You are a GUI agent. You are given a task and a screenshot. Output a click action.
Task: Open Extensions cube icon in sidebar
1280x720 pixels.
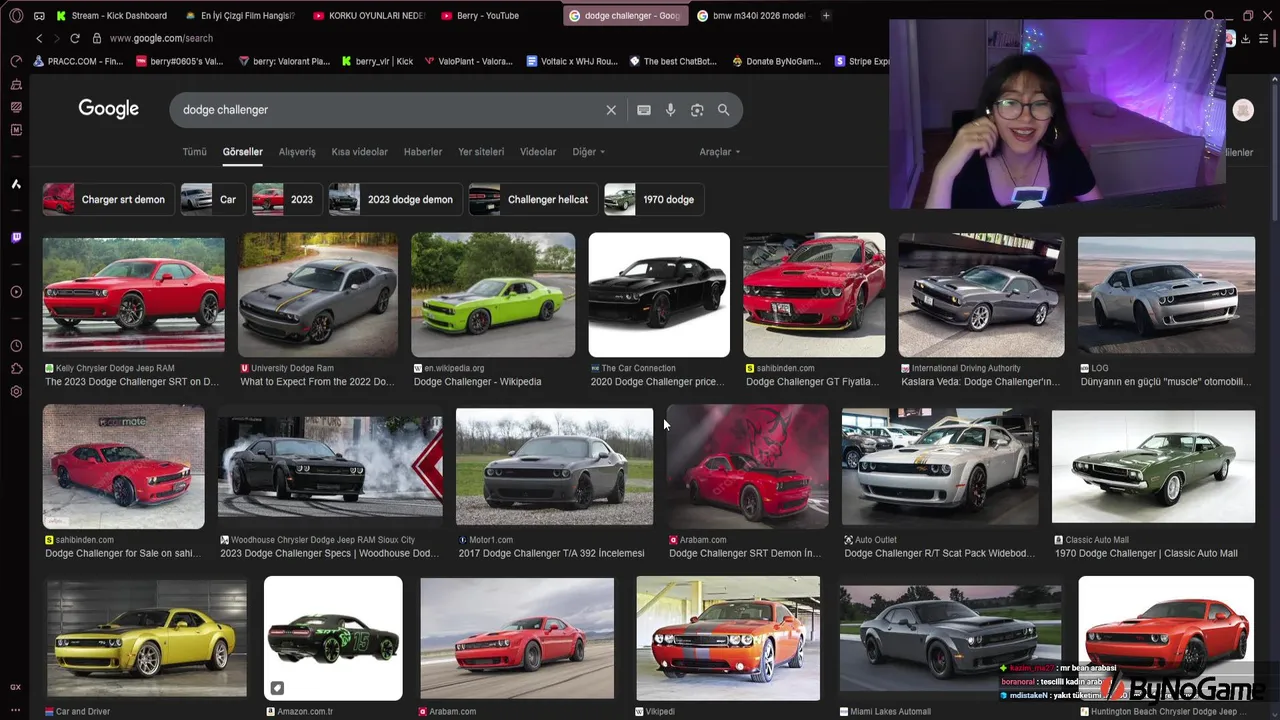pos(16,369)
